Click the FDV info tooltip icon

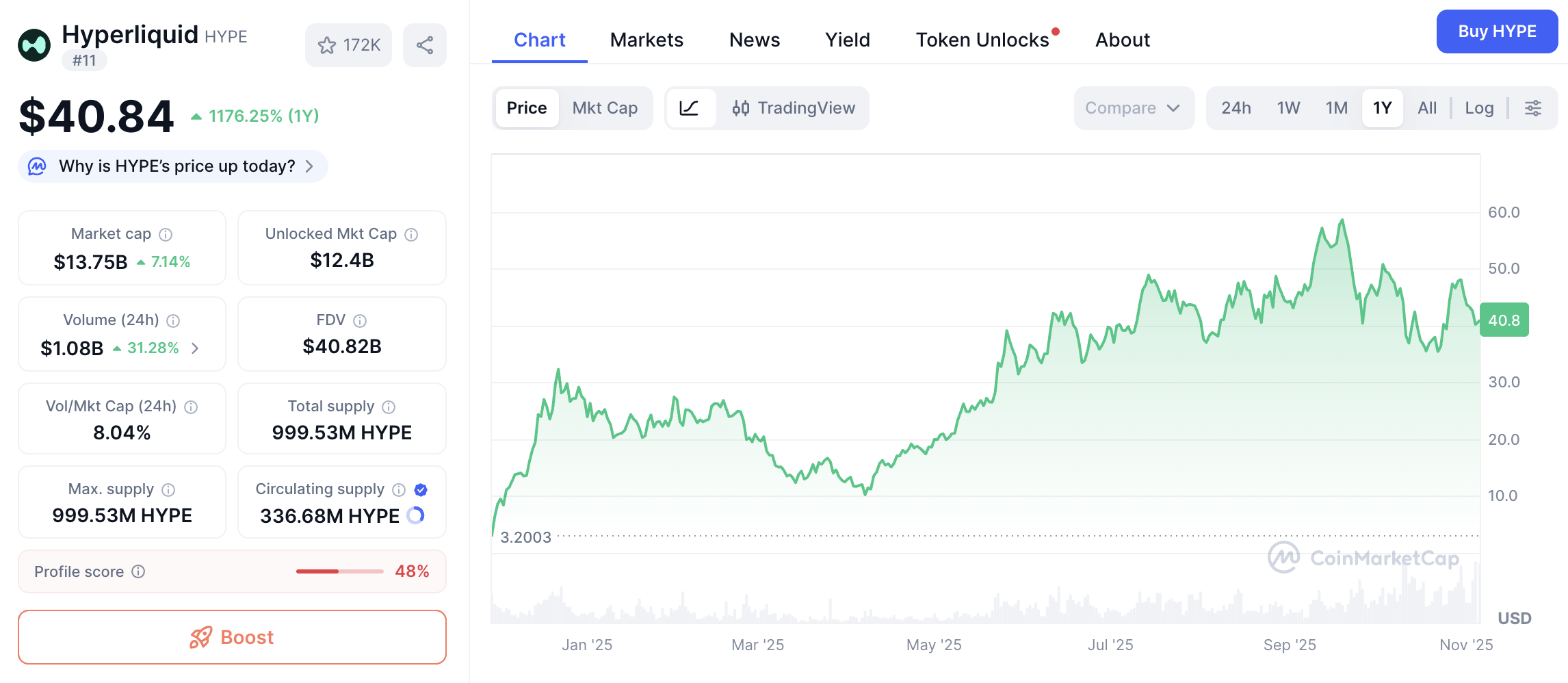(x=361, y=320)
